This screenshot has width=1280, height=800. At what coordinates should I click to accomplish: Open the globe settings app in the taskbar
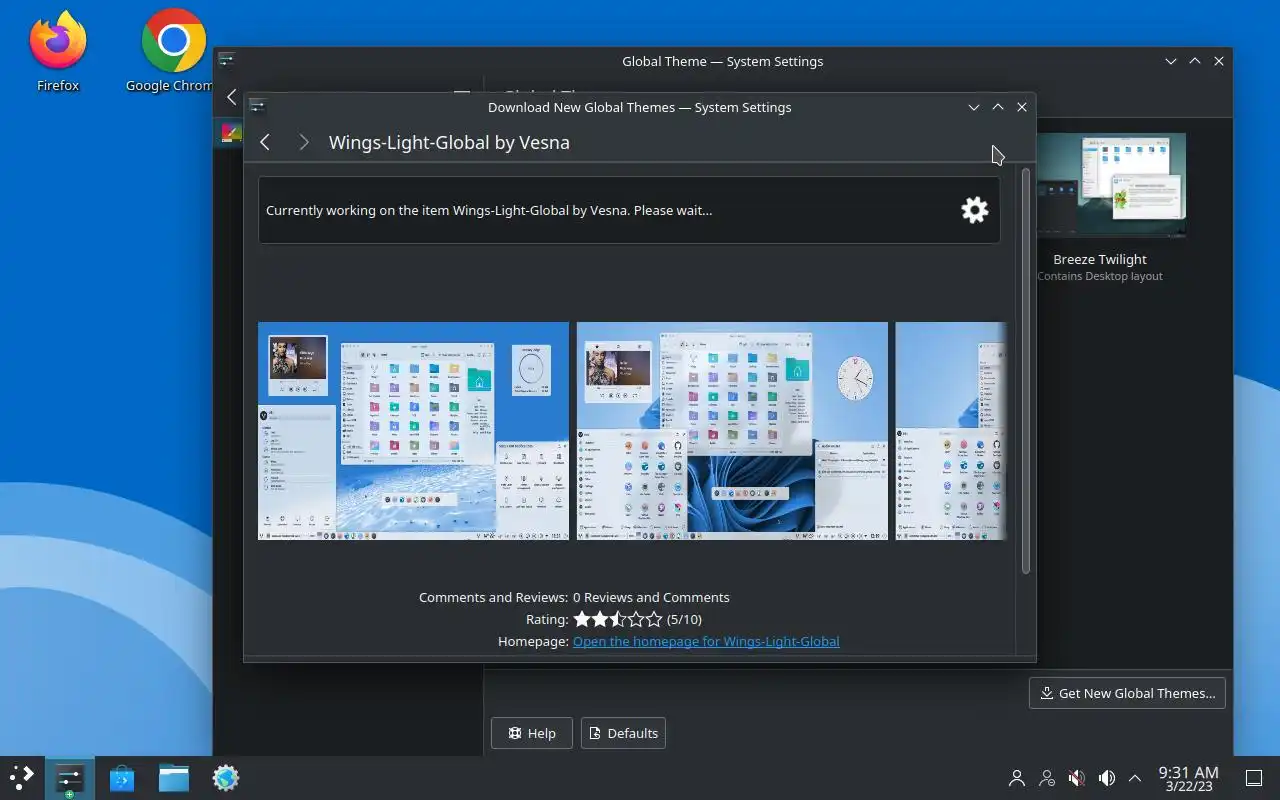(x=226, y=777)
